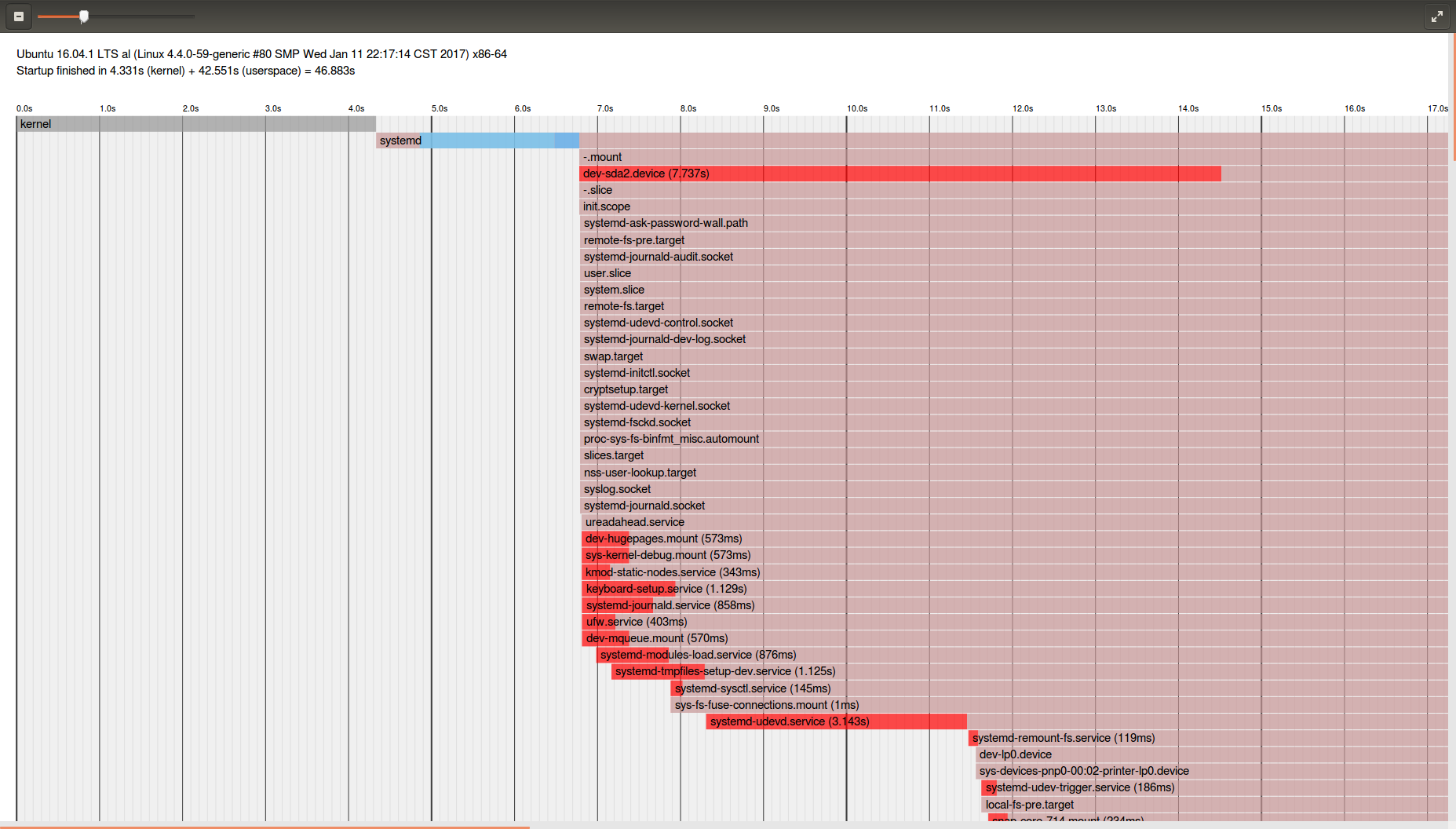Screen dimensions: 1456x829
Task: Click the 5.0s timeline marker
Action: click(x=440, y=108)
